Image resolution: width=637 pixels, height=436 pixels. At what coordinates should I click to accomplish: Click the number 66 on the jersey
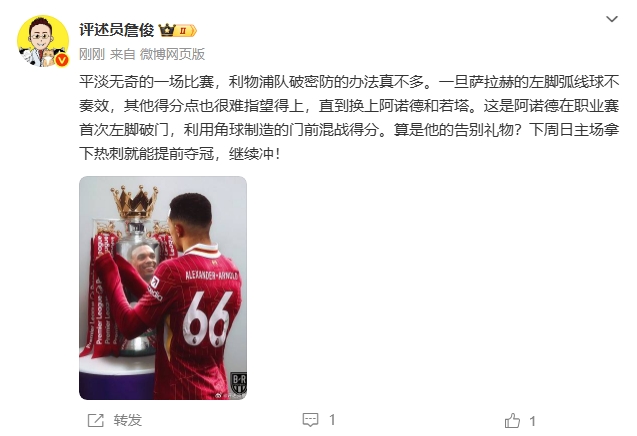(208, 319)
